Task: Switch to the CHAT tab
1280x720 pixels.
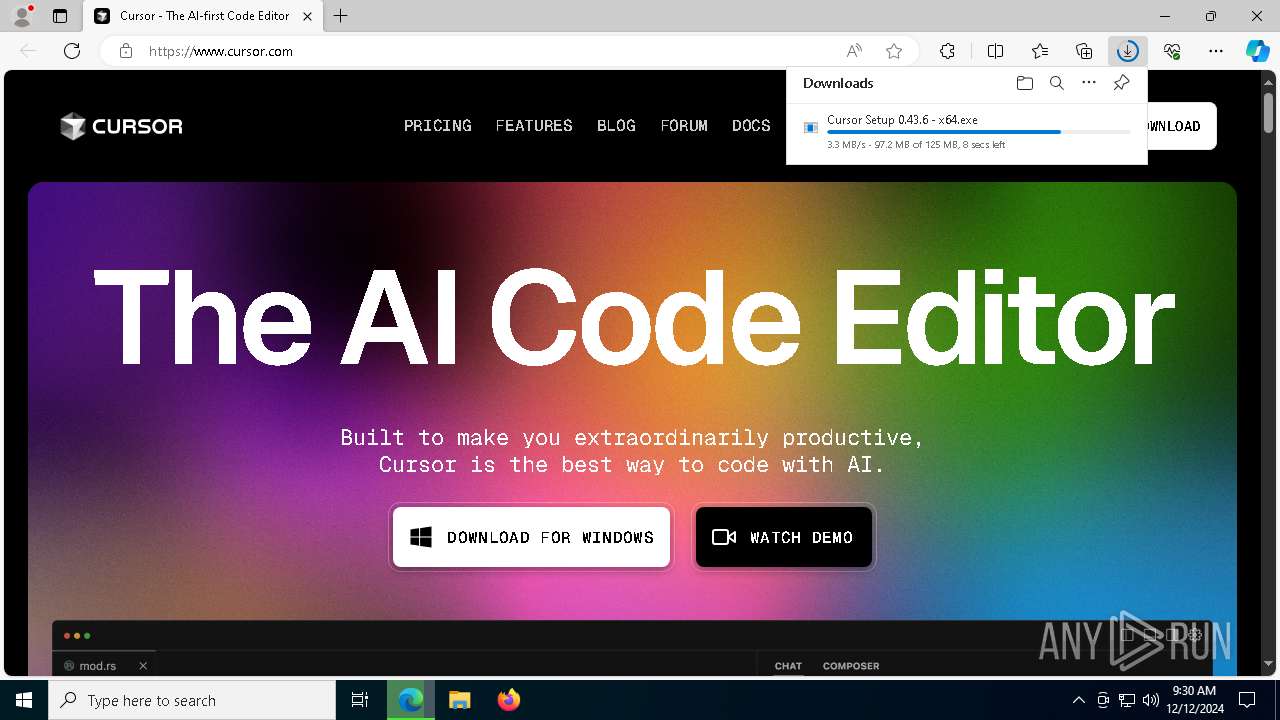Action: coord(788,666)
